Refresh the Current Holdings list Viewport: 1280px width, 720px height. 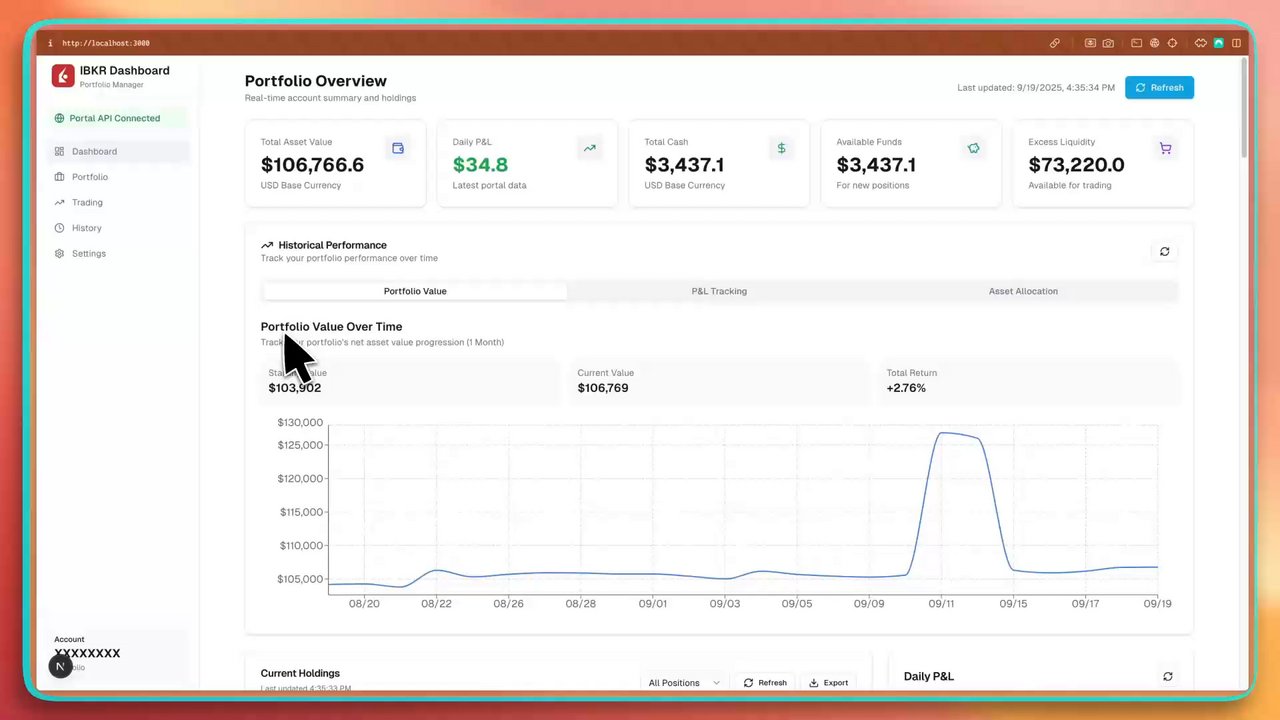[765, 683]
